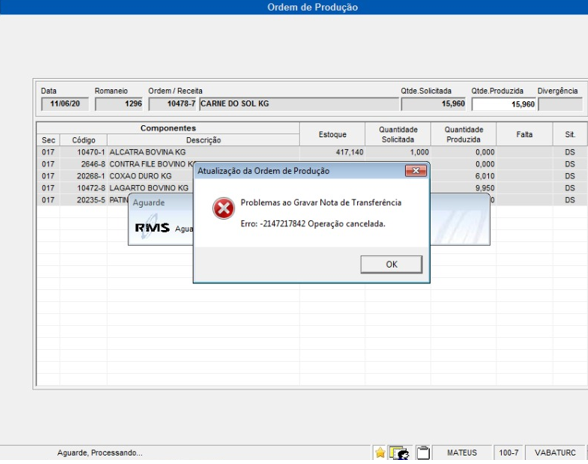Click the Aguarde, Processando... status text
Screen dimensions: 588x464
point(100,453)
